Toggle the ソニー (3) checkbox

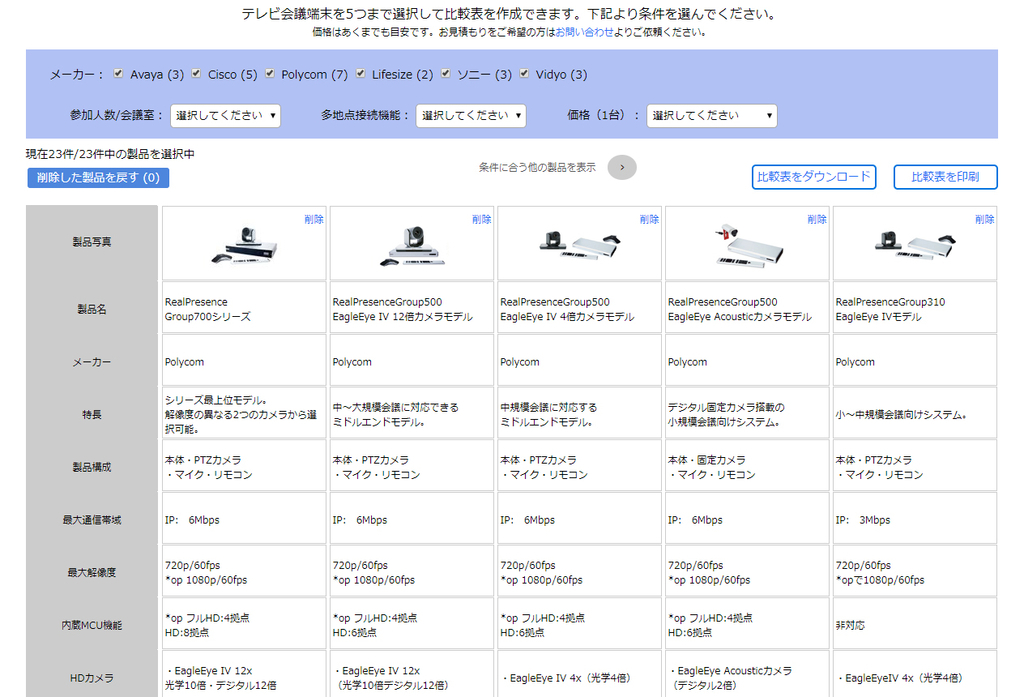445,73
